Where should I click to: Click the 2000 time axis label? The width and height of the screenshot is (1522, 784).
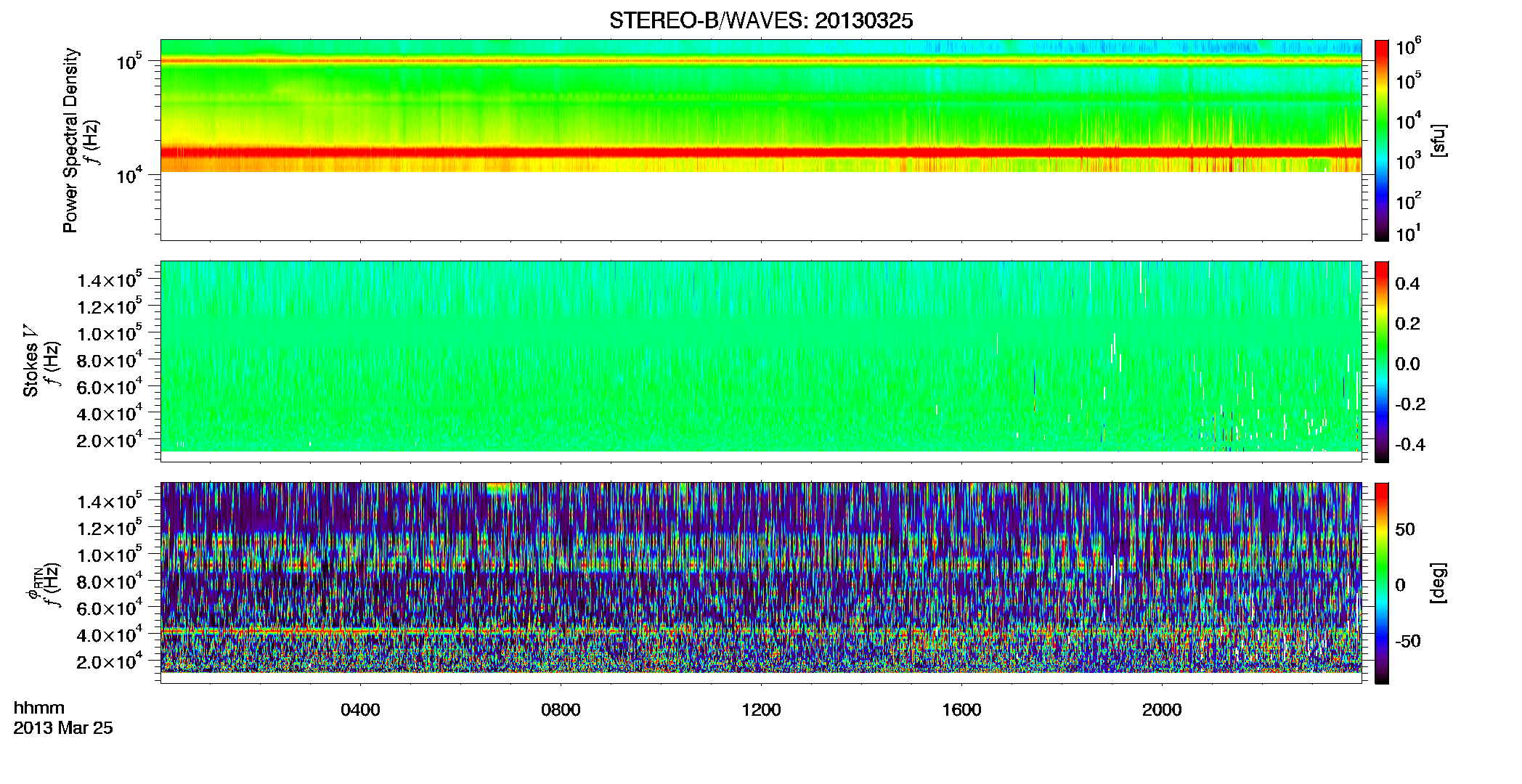(1162, 710)
